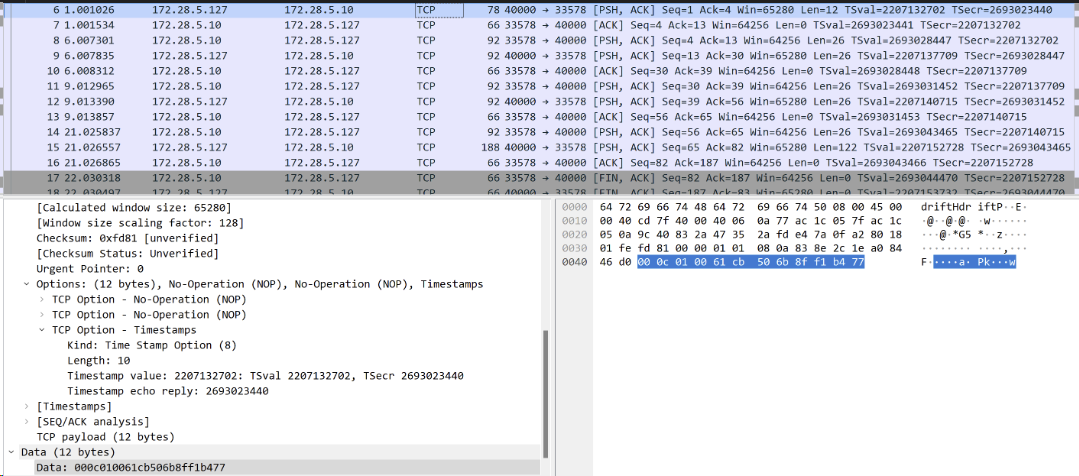The width and height of the screenshot is (1079, 476).
Task: Select packet 10 at time 6.008312
Action: 540,71
